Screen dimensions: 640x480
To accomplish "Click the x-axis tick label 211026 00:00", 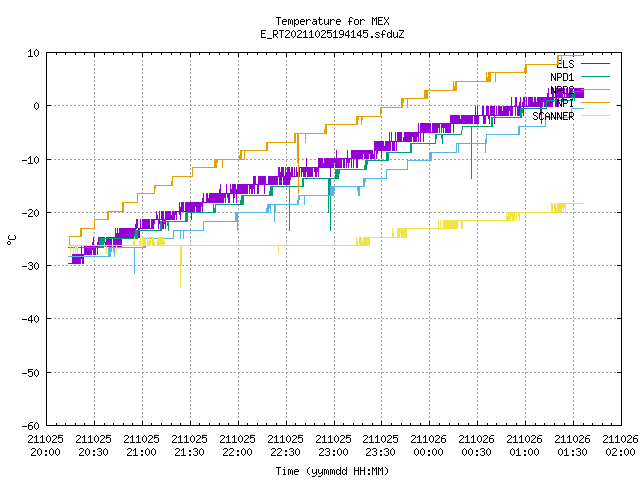I will coord(429,445).
